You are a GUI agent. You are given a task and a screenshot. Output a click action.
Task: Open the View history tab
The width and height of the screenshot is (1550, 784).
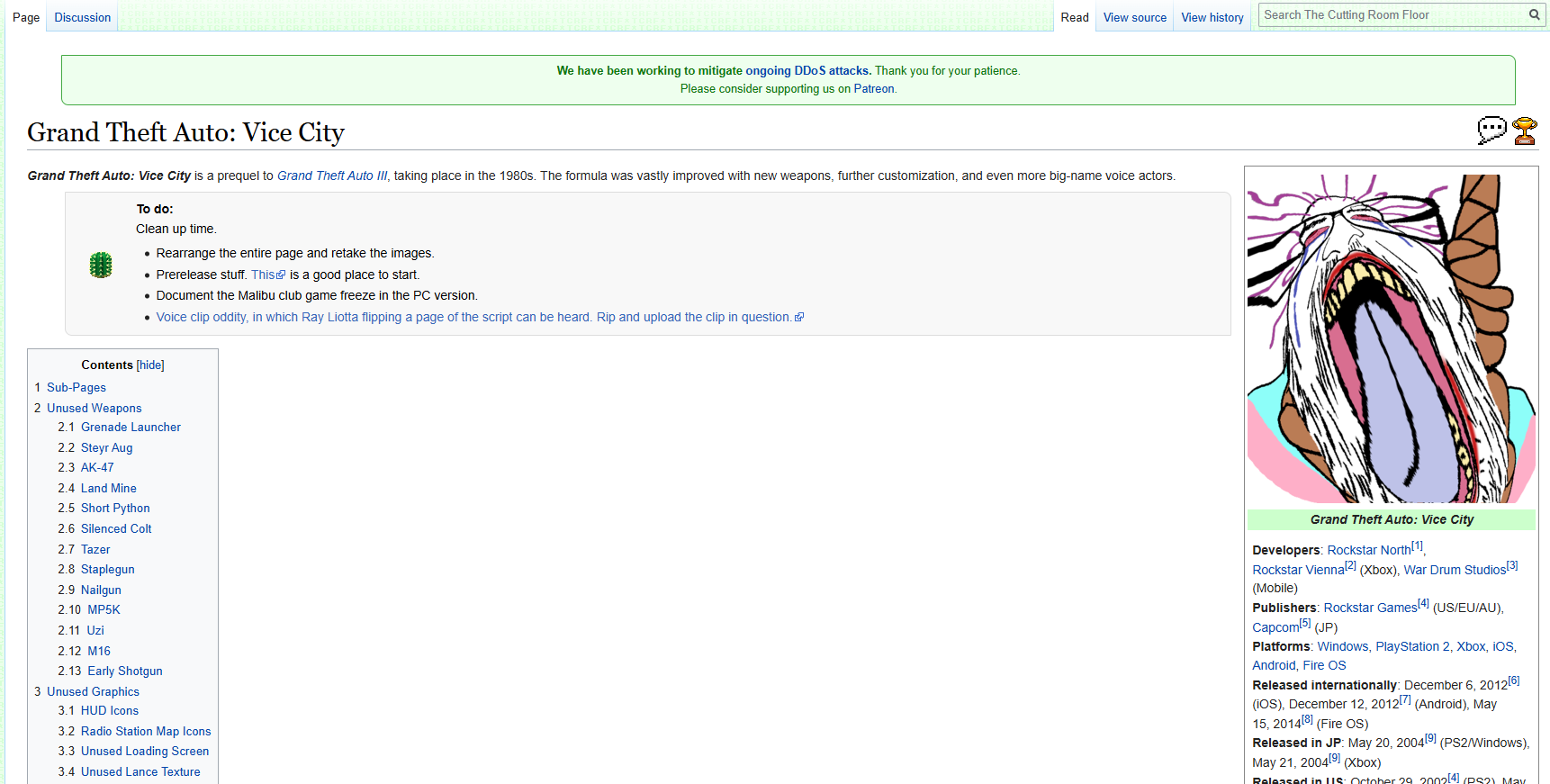point(1212,17)
